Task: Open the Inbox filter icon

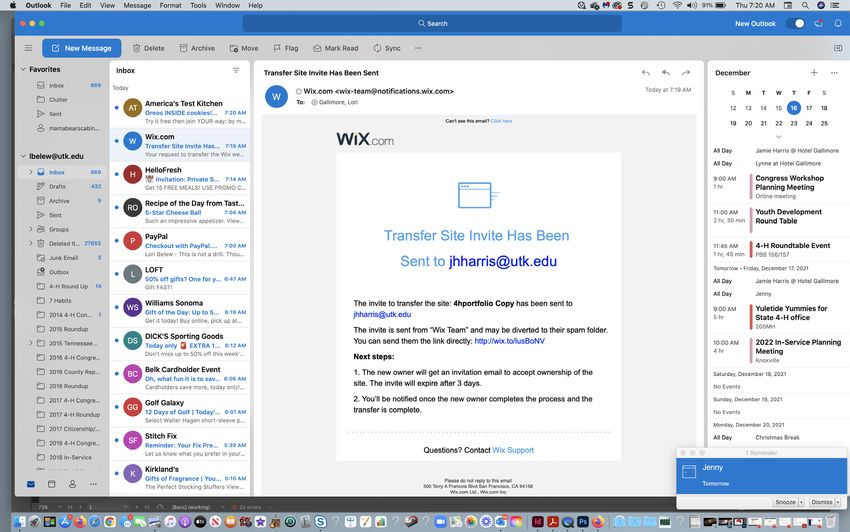Action: (x=236, y=70)
